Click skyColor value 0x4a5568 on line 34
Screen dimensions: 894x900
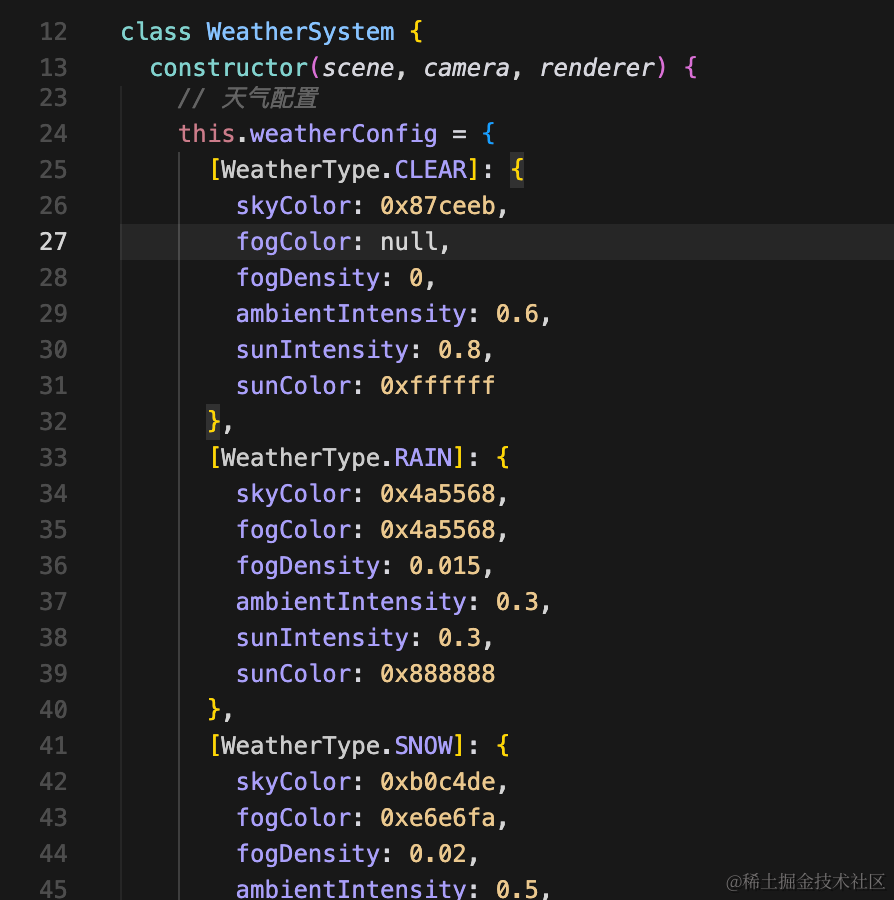click(438, 494)
